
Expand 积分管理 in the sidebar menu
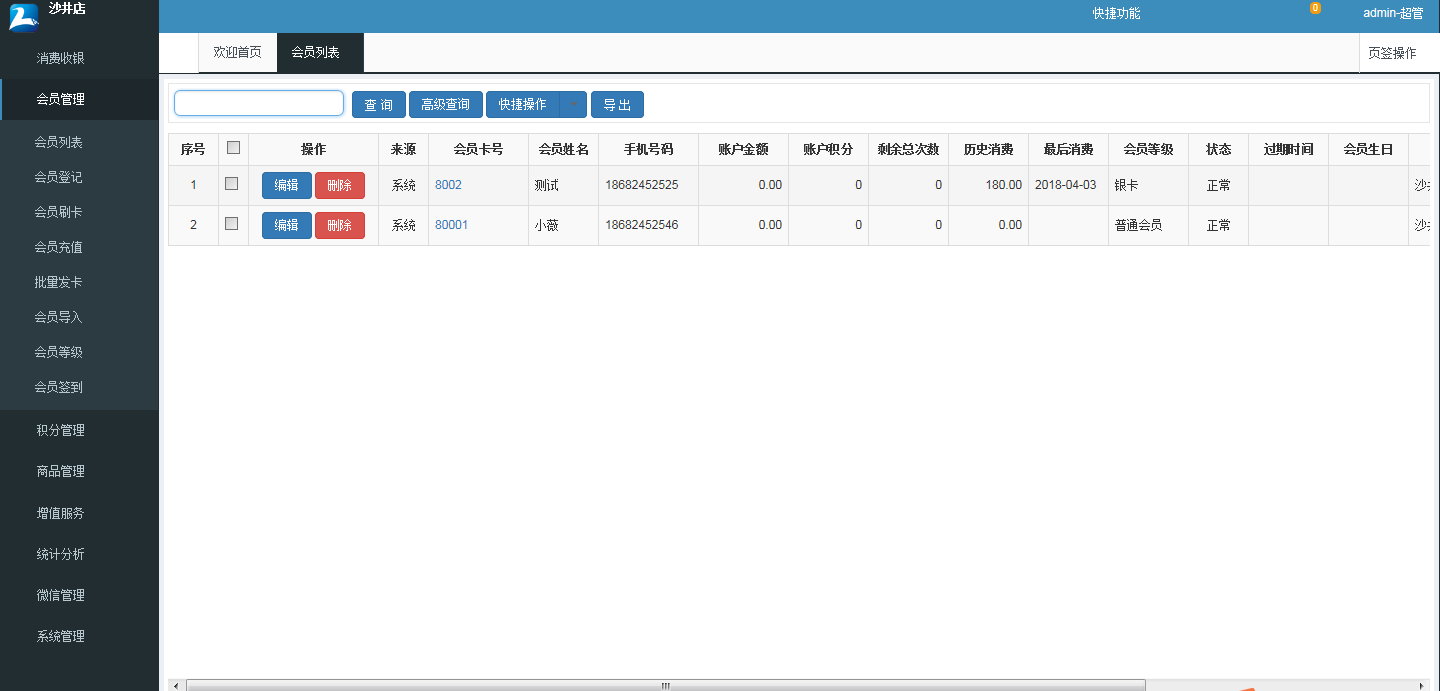(60, 430)
